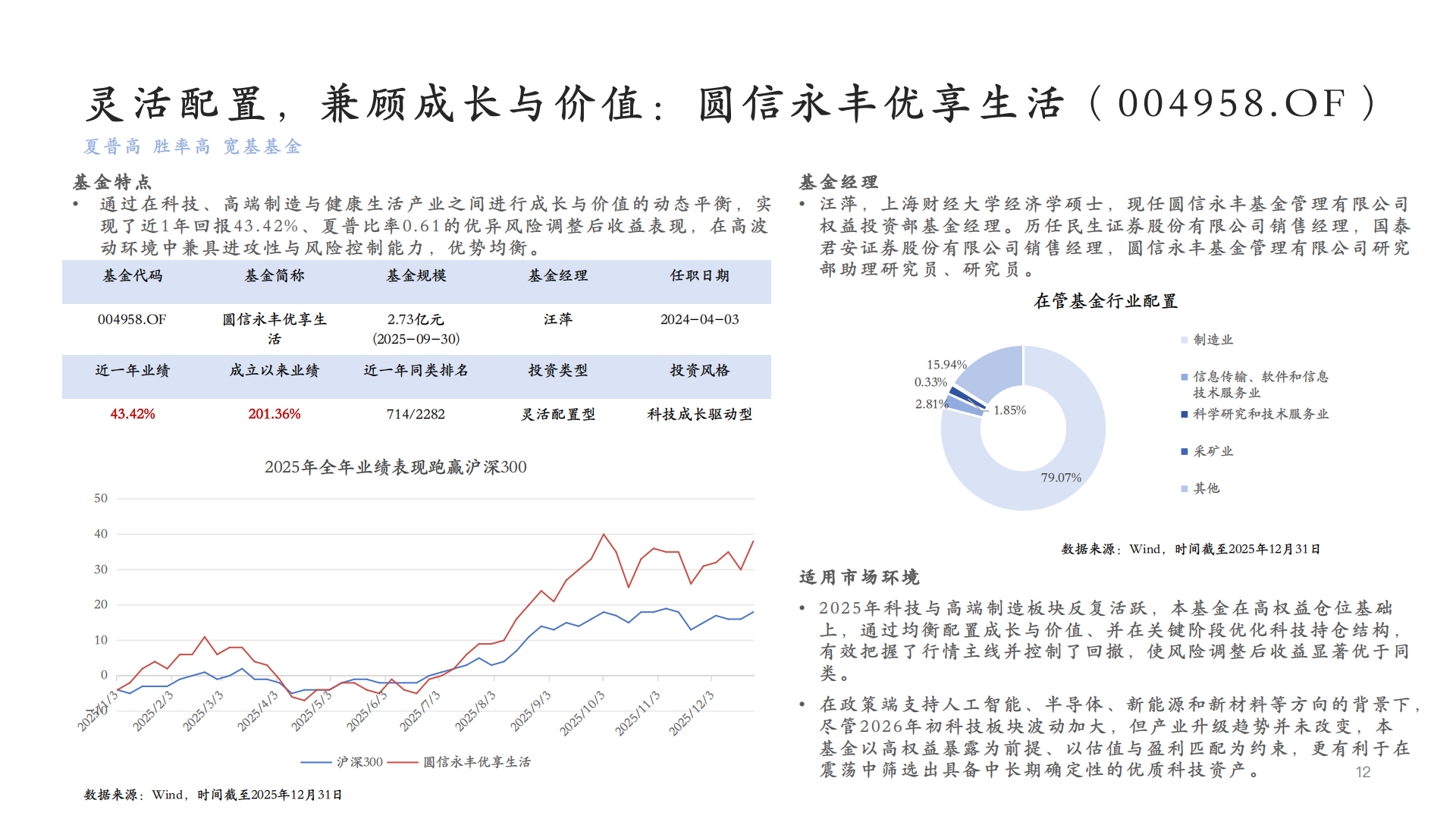Click the 采矿业 legend color square

click(1184, 451)
